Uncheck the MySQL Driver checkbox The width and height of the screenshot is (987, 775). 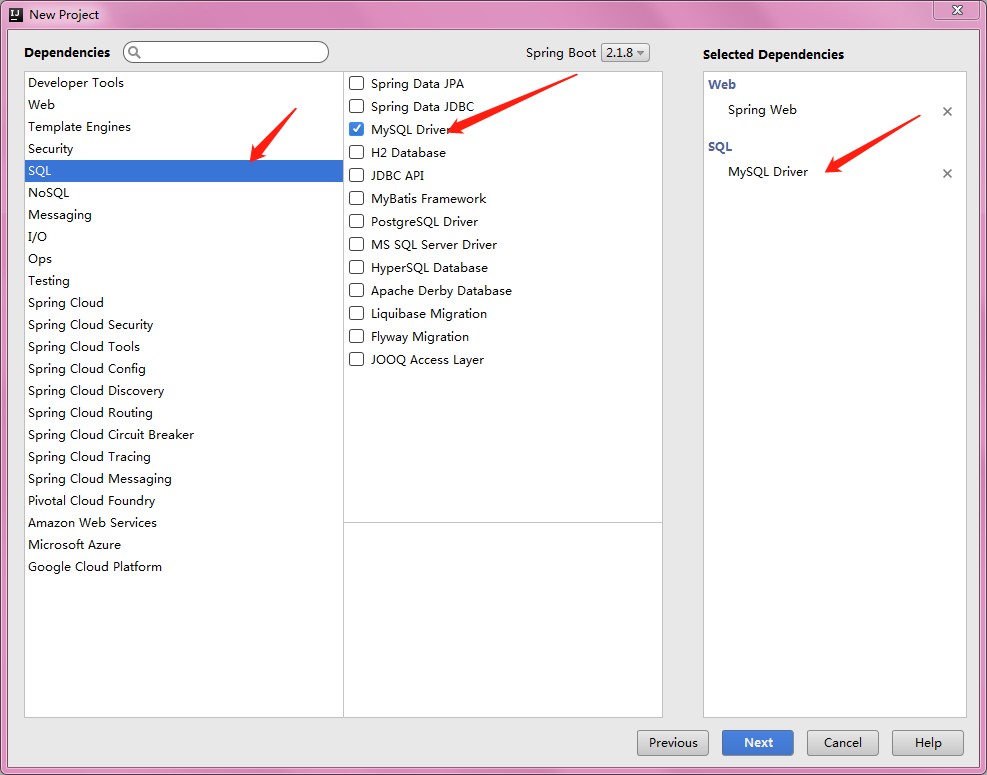(x=356, y=129)
